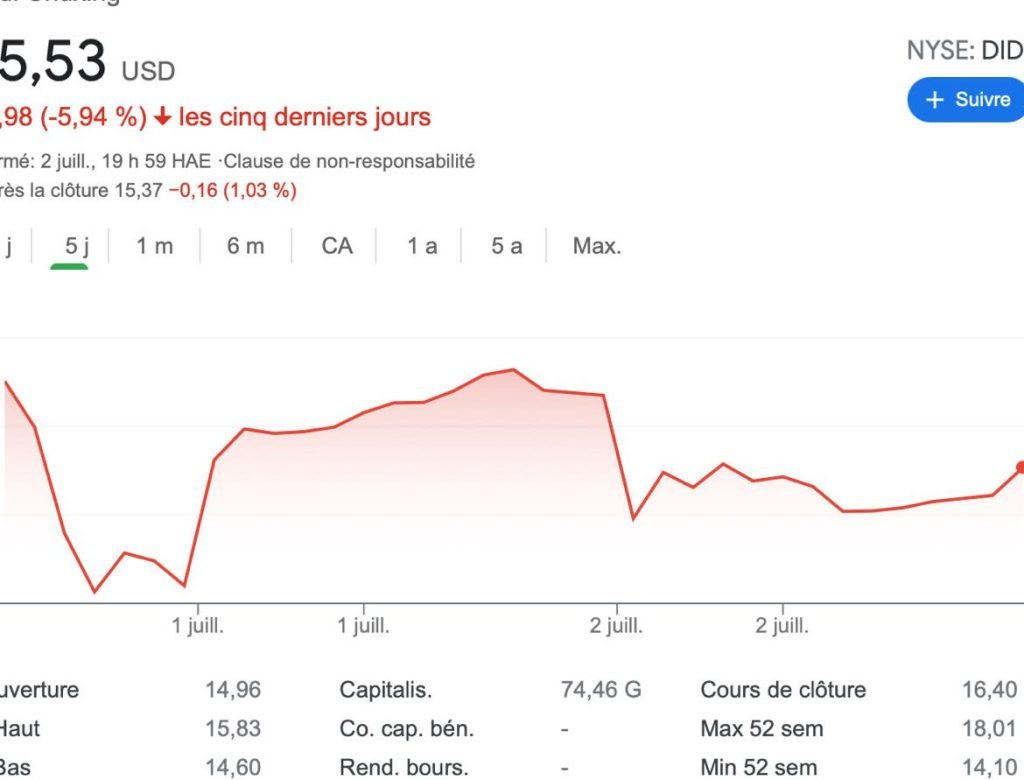Click the rightmost 2 juill. axis label

click(x=782, y=627)
